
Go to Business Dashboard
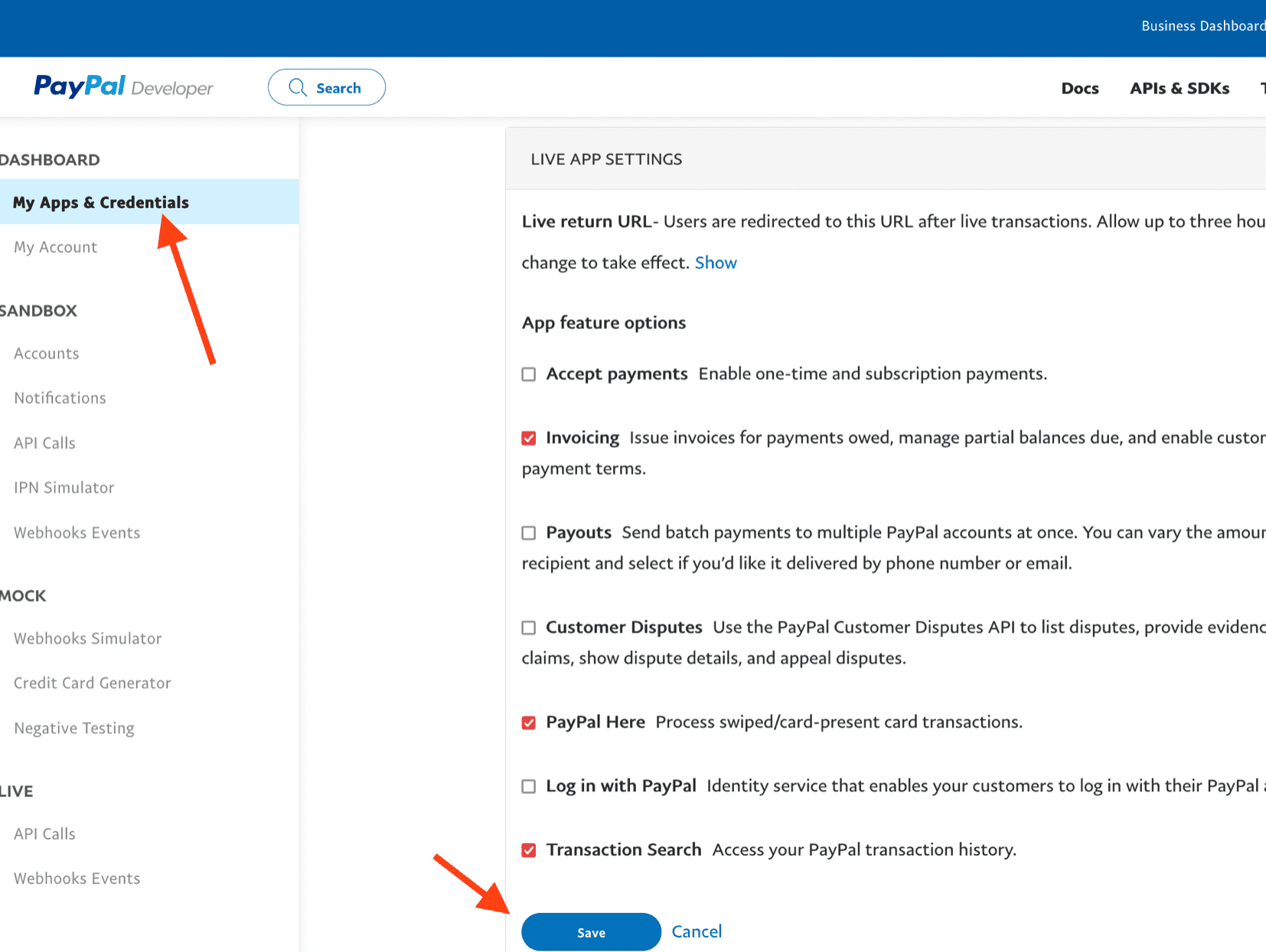1202,26
